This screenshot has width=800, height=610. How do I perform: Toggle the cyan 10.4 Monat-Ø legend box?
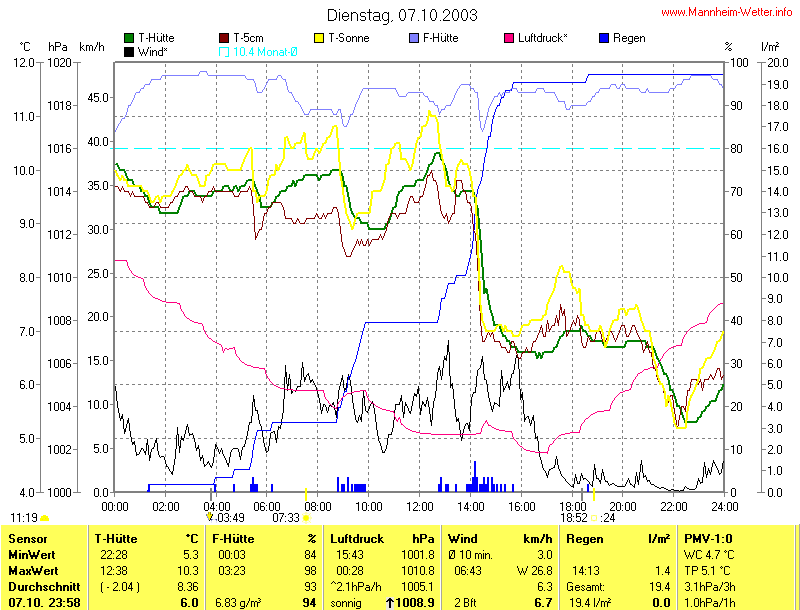click(224, 51)
